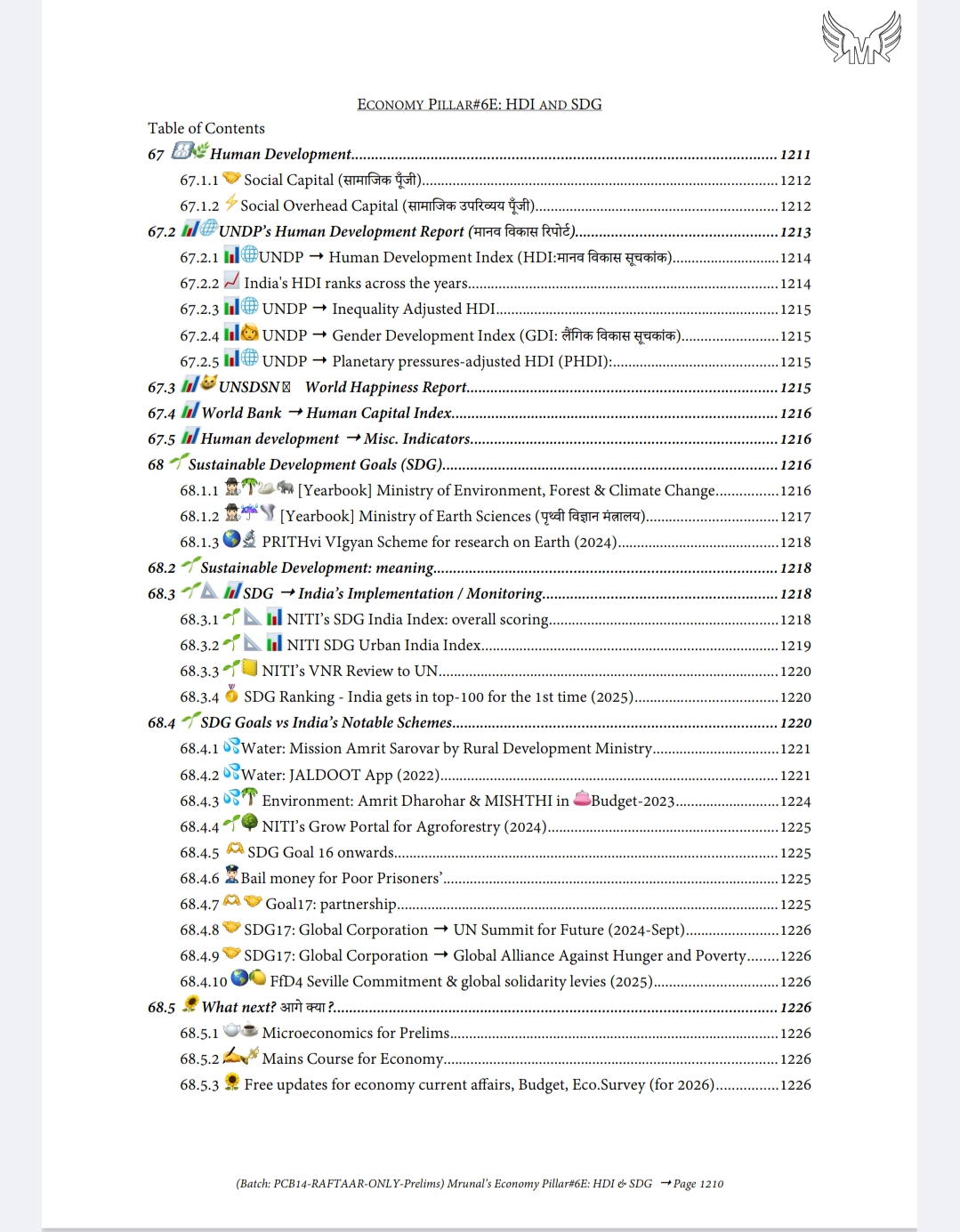Click the JALDOOT App 2022 entry
The image size is (960, 1232).
pos(338,774)
